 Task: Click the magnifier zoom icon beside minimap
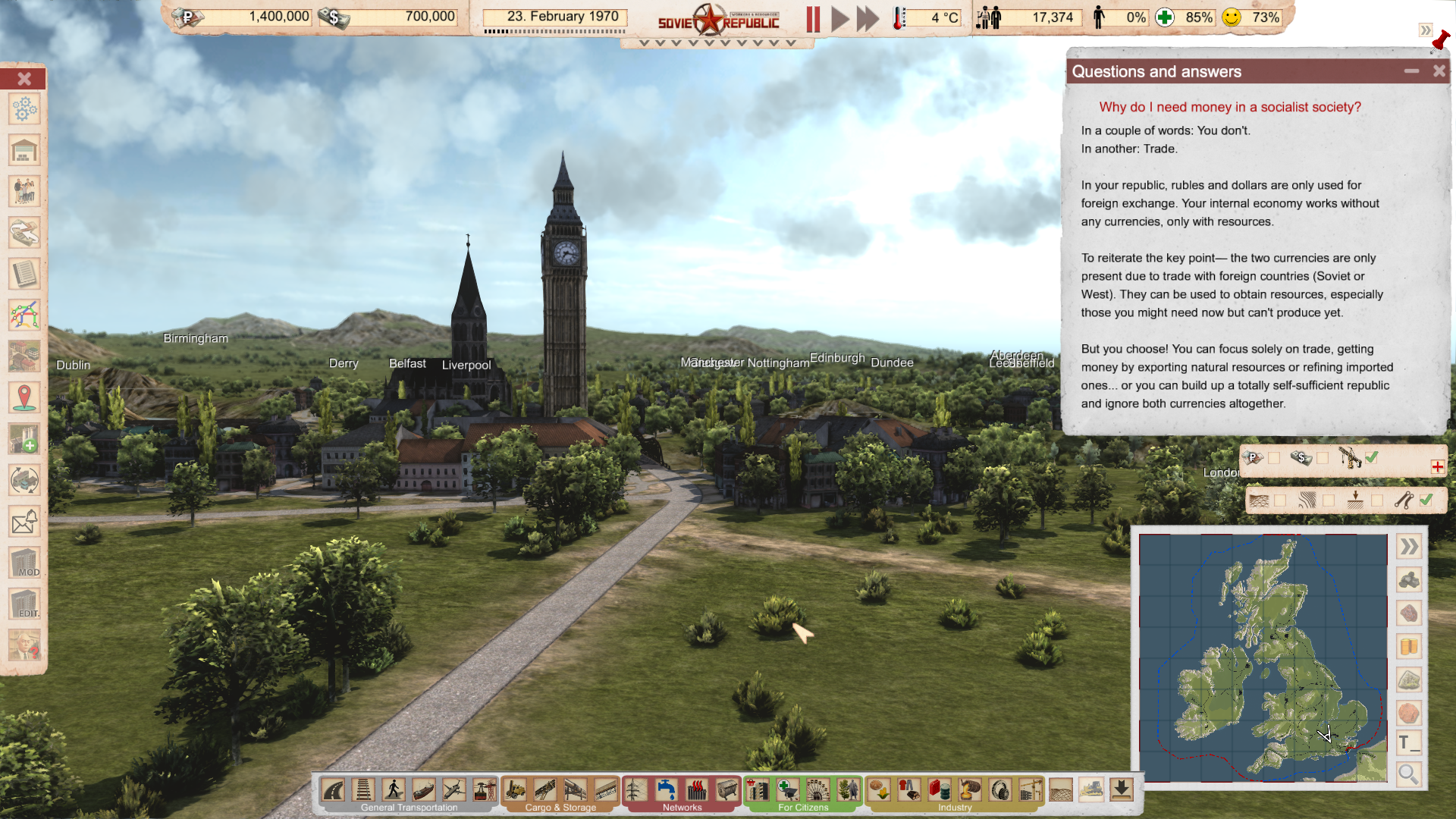pyautogui.click(x=1409, y=774)
